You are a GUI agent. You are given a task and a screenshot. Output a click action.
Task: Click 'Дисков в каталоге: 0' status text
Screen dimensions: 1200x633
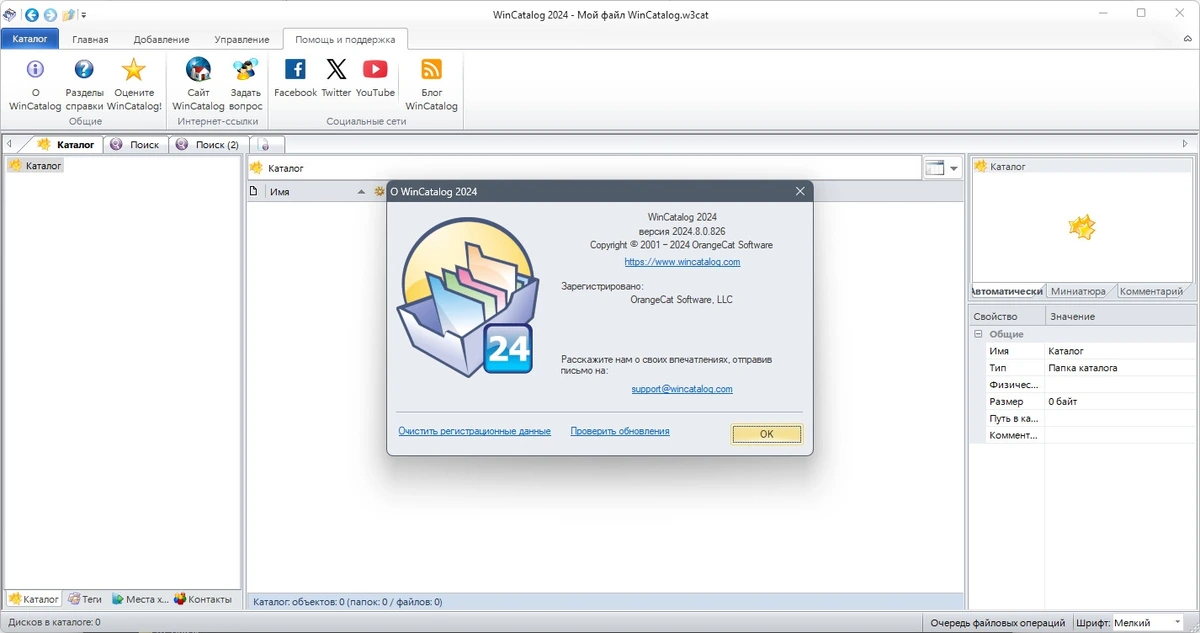[54, 622]
